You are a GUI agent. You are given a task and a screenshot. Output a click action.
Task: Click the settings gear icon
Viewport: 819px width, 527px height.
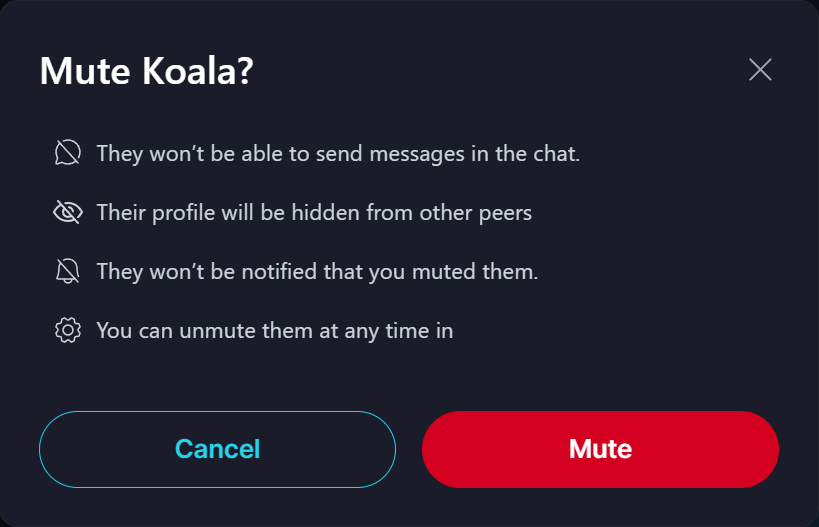67,330
